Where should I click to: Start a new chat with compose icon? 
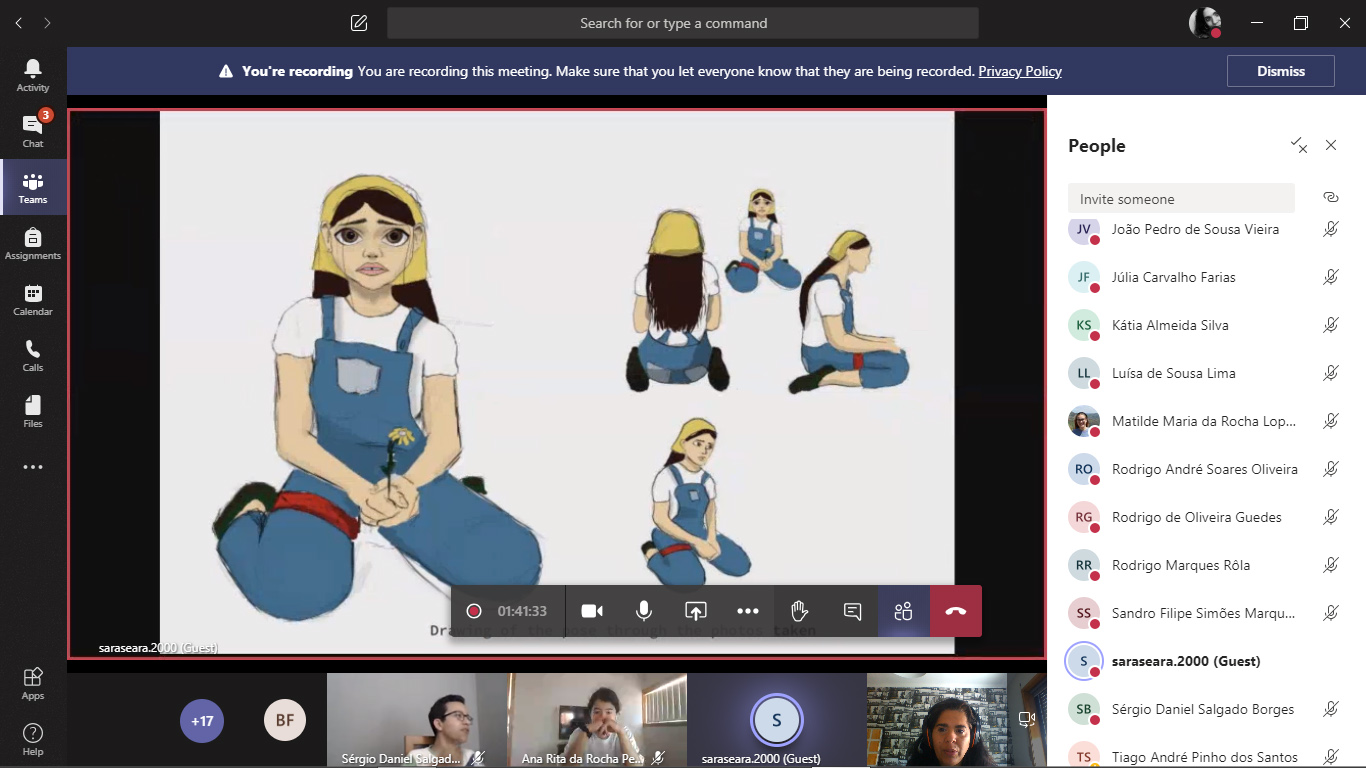(x=359, y=23)
